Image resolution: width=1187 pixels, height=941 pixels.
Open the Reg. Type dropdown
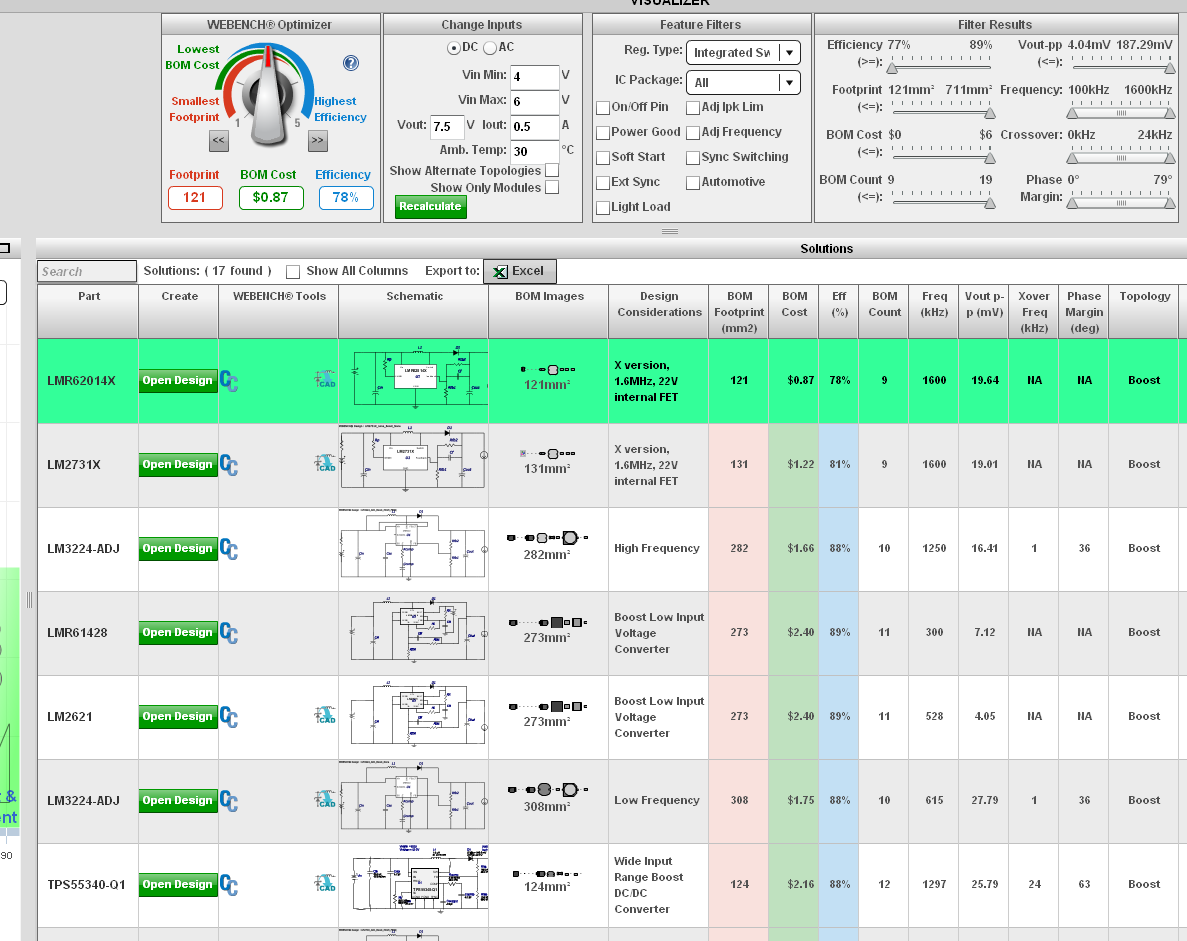coord(743,52)
